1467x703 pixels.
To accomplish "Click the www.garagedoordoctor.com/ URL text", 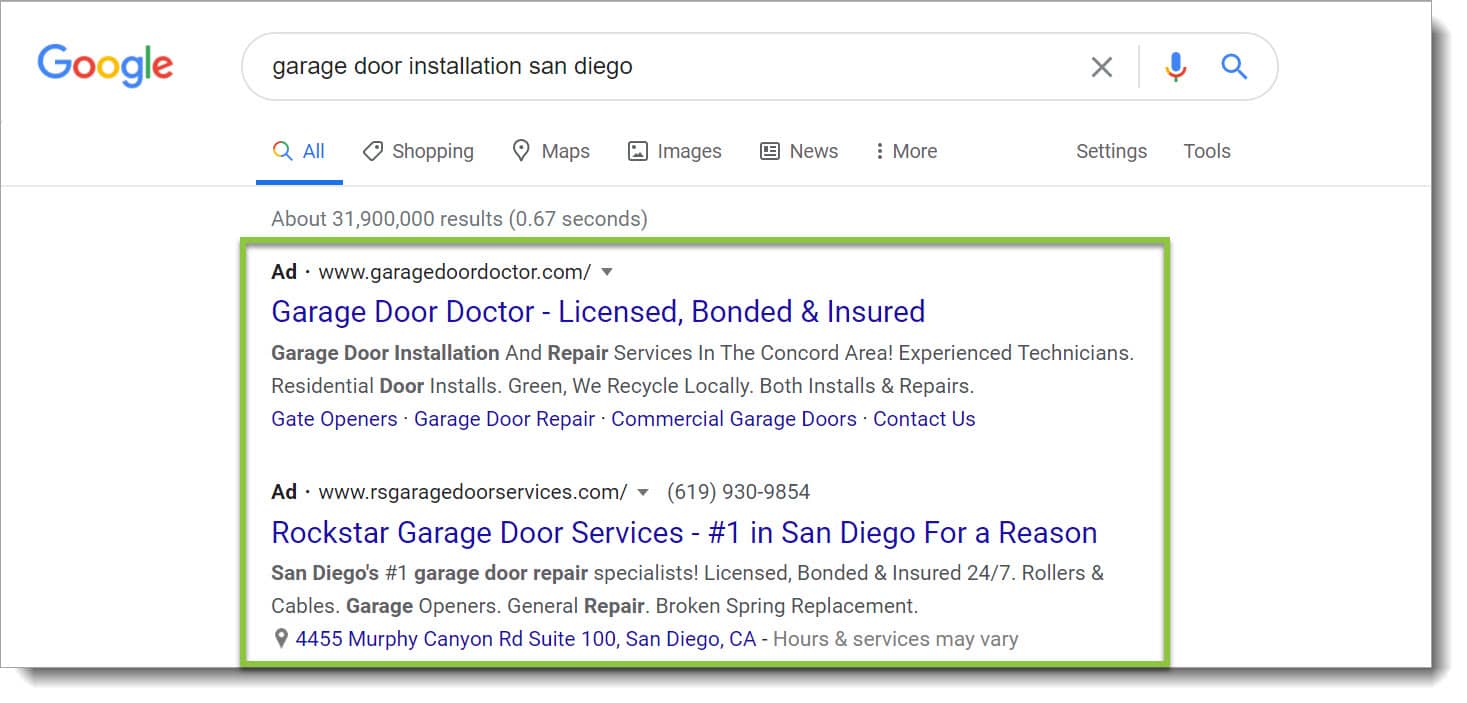I will click(x=454, y=272).
